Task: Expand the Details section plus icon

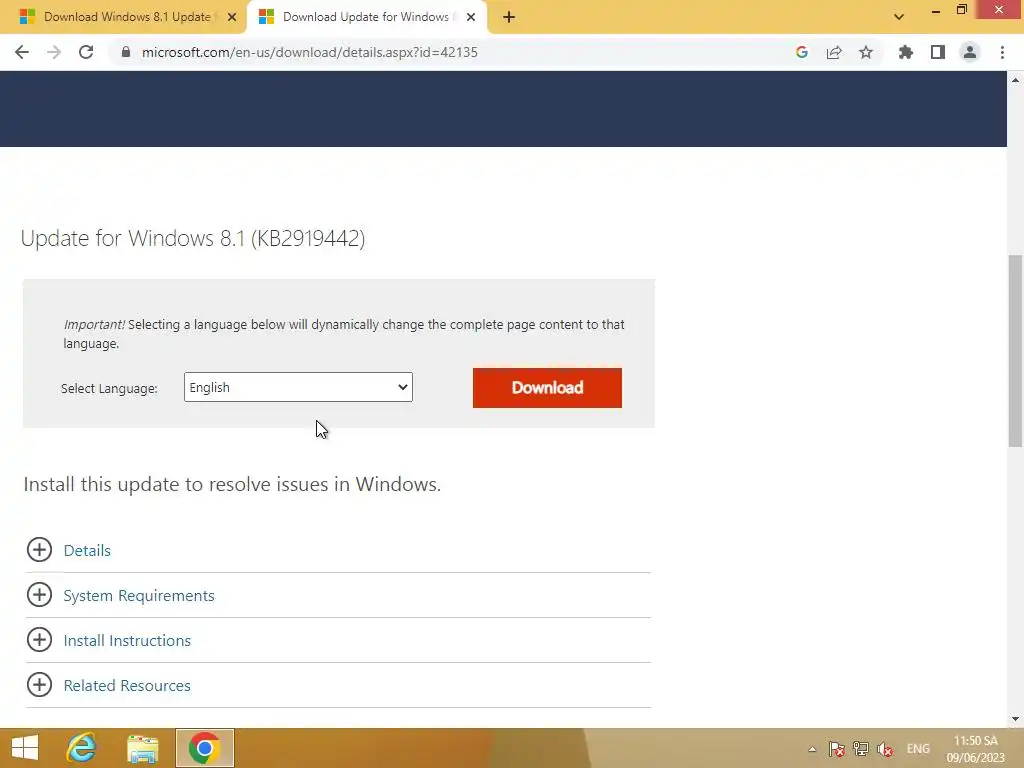Action: pyautogui.click(x=39, y=550)
